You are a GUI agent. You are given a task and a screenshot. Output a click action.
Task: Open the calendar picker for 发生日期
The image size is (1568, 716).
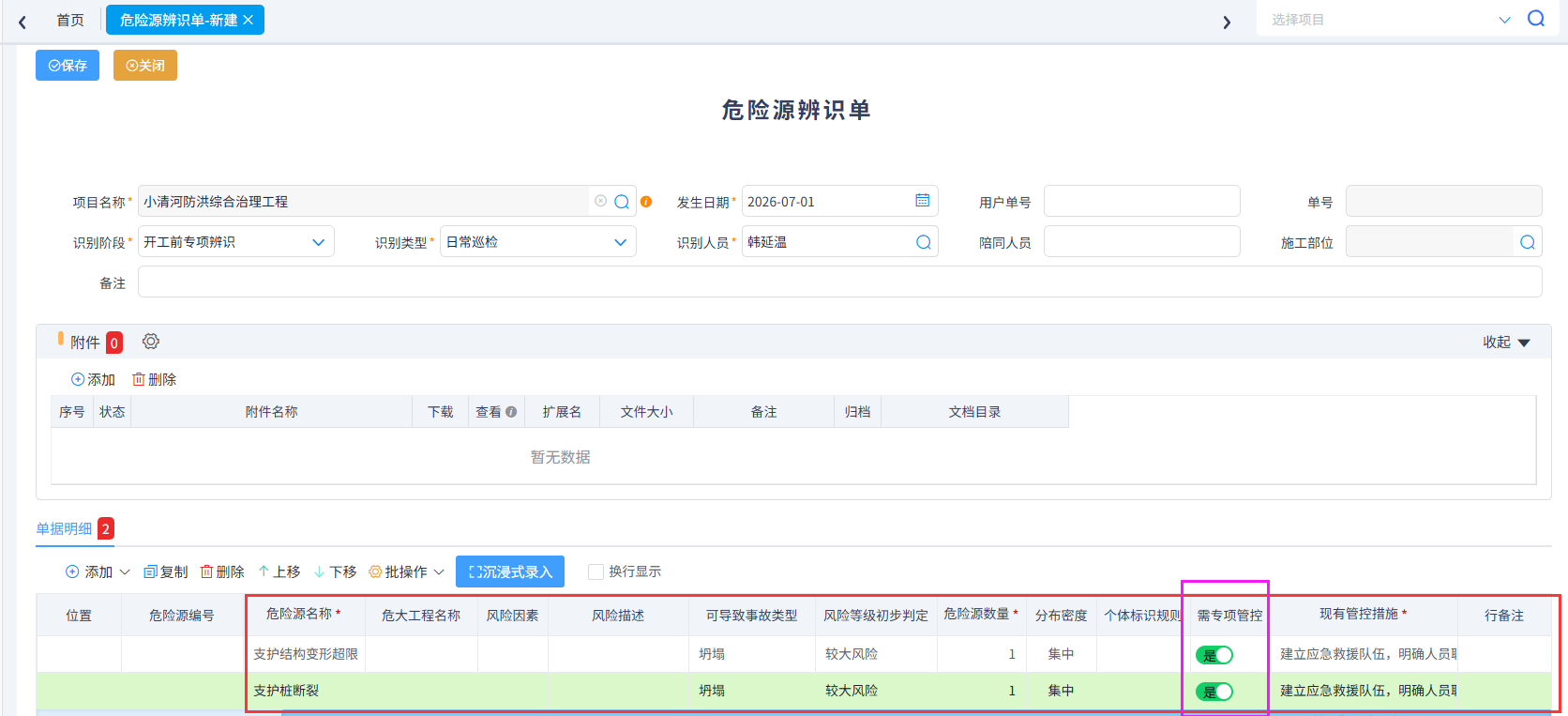(923, 201)
